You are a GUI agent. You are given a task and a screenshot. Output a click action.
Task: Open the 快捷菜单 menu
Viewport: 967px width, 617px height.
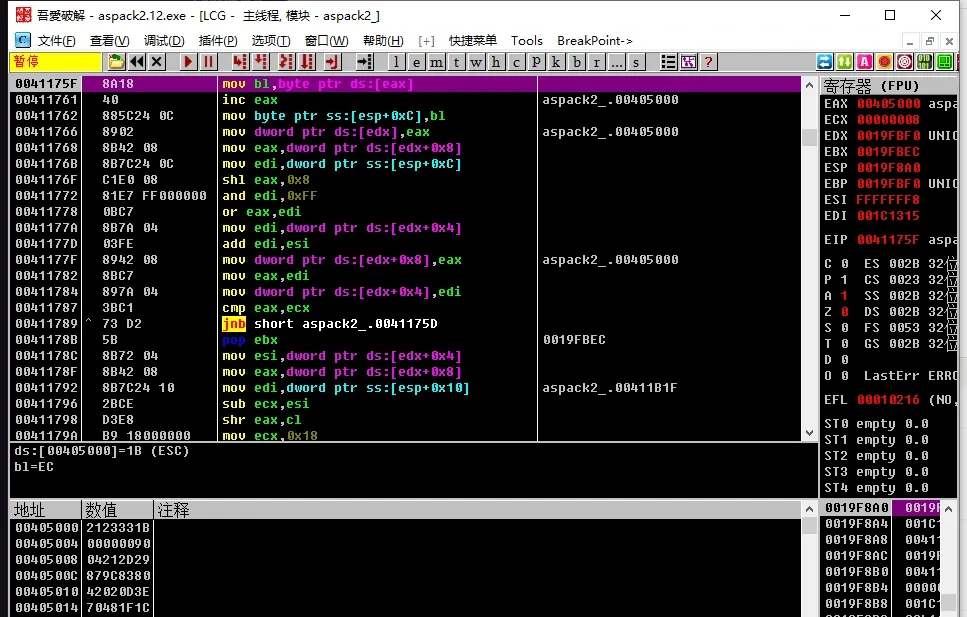(x=472, y=41)
